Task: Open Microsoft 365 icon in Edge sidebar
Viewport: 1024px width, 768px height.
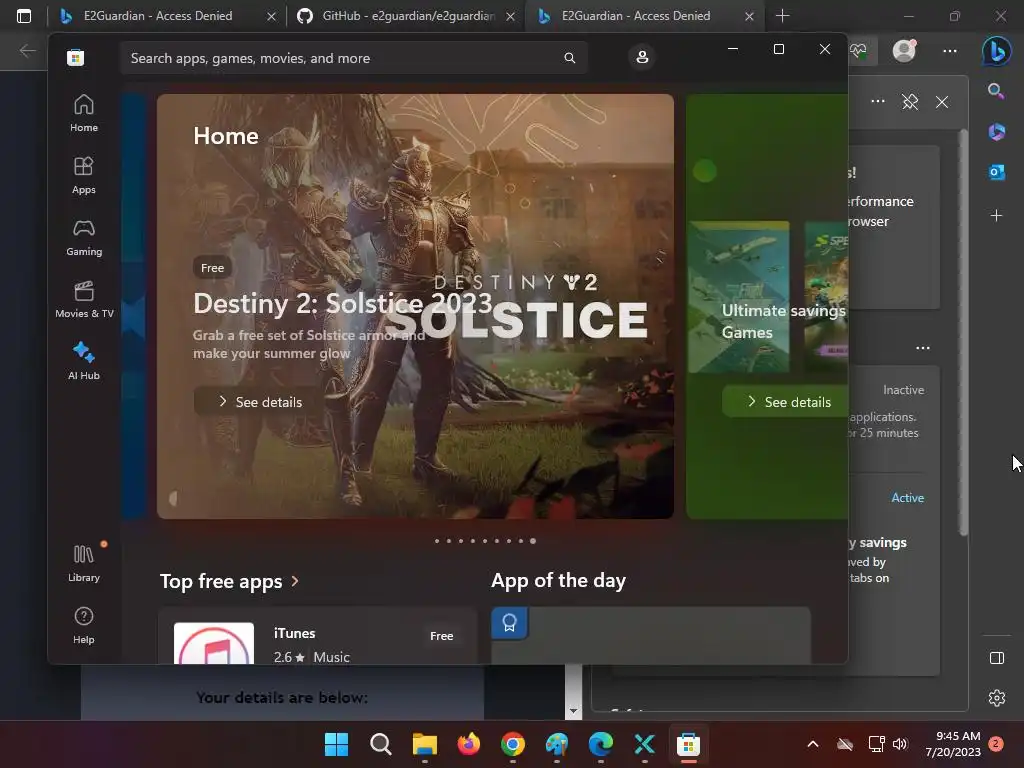Action: (x=997, y=132)
